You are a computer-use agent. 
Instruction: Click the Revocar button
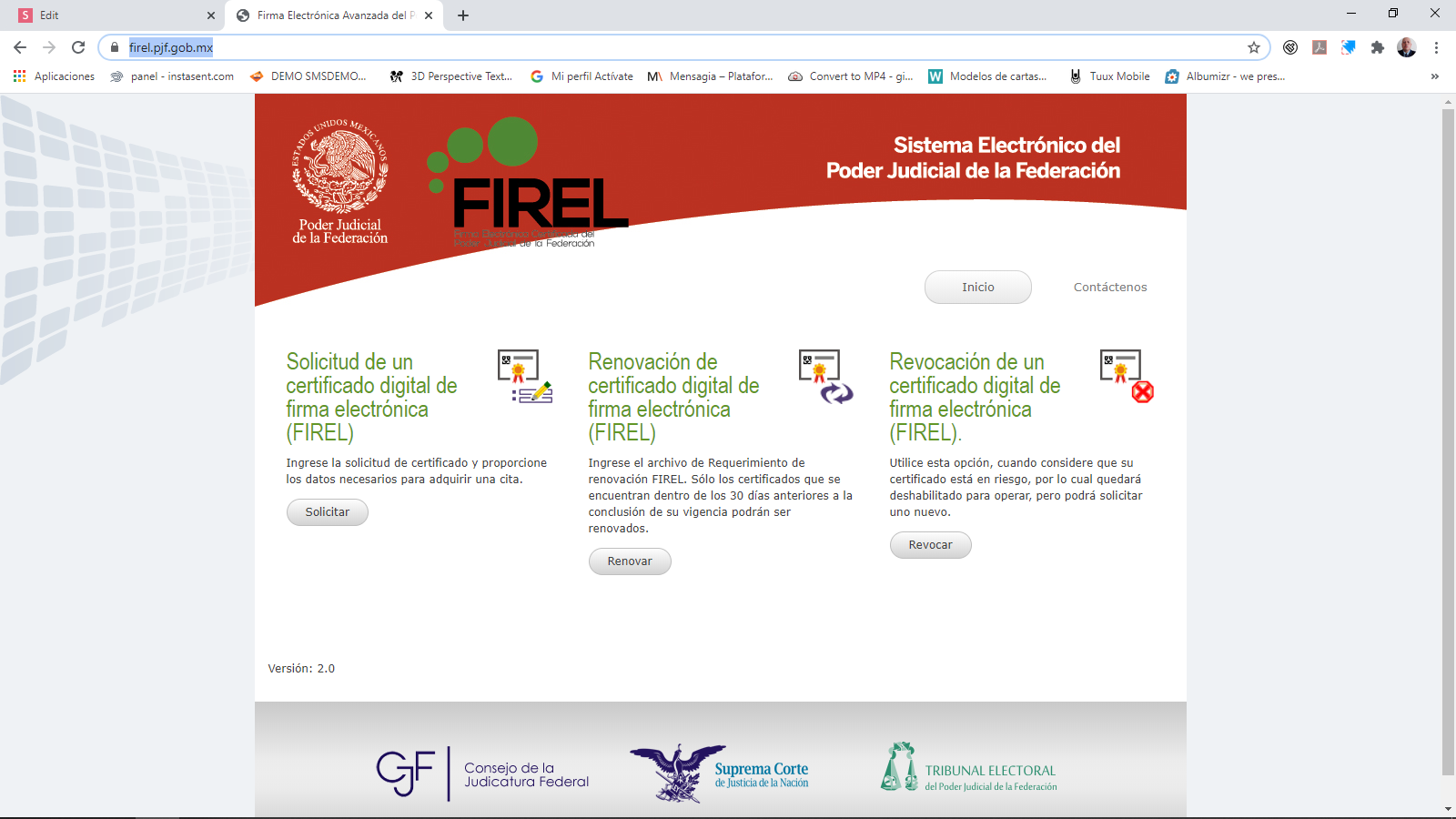click(930, 545)
